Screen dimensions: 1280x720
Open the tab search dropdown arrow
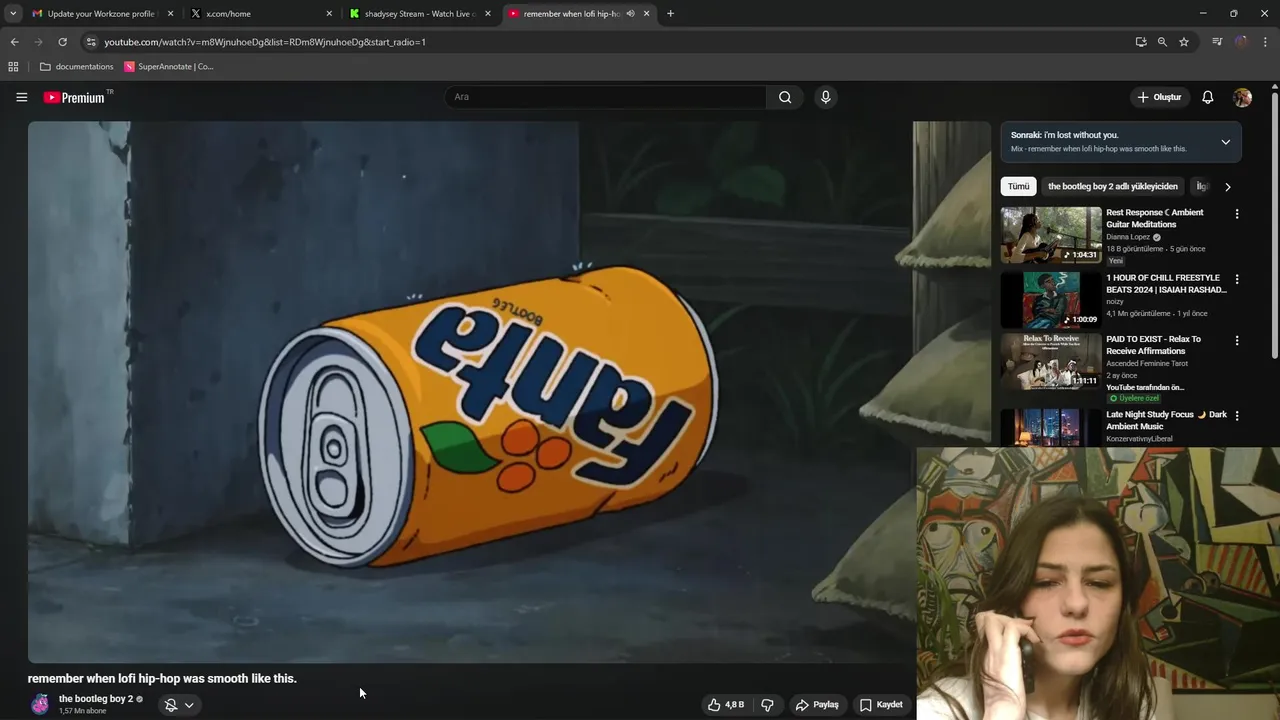(x=13, y=14)
